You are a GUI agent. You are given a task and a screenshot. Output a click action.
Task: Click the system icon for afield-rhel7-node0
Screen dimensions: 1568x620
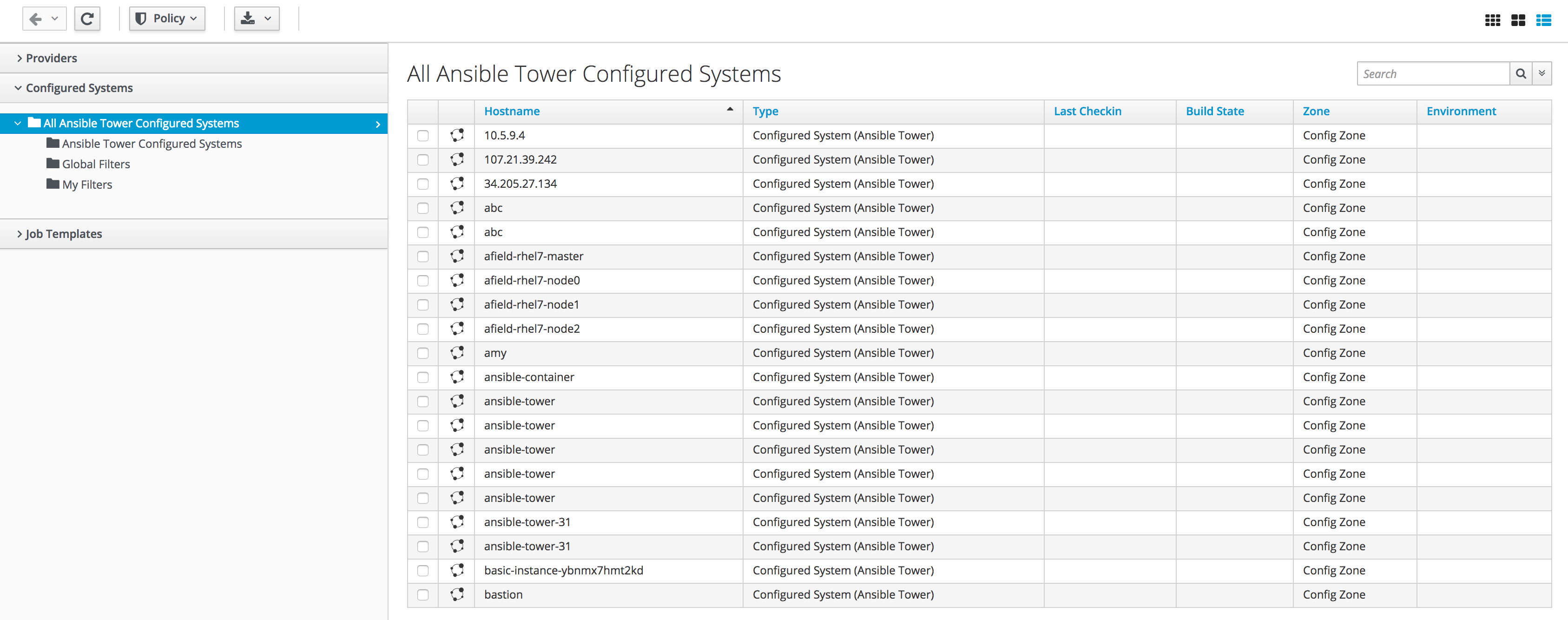click(x=456, y=280)
